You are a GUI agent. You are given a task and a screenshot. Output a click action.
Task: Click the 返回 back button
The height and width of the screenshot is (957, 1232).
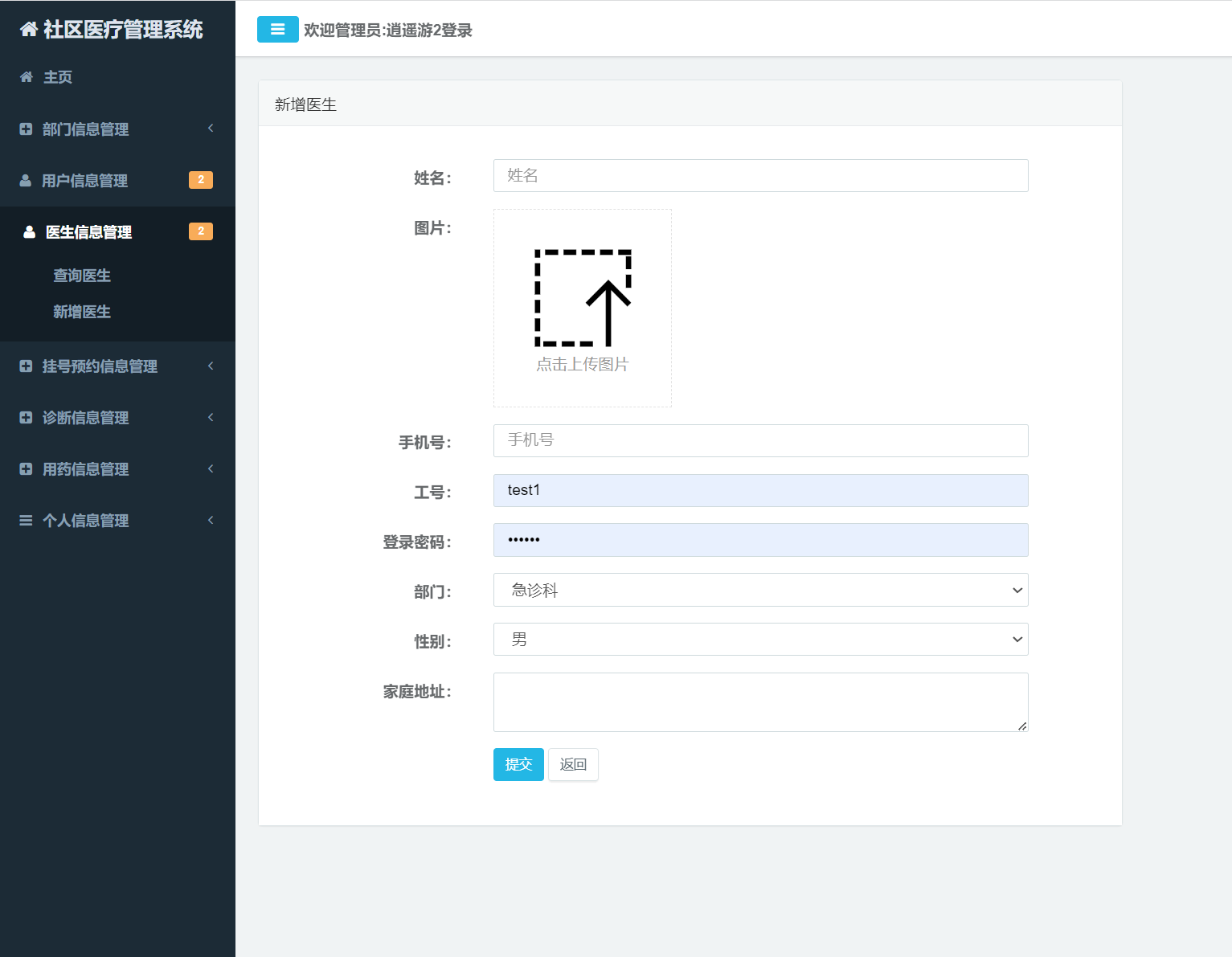573,764
